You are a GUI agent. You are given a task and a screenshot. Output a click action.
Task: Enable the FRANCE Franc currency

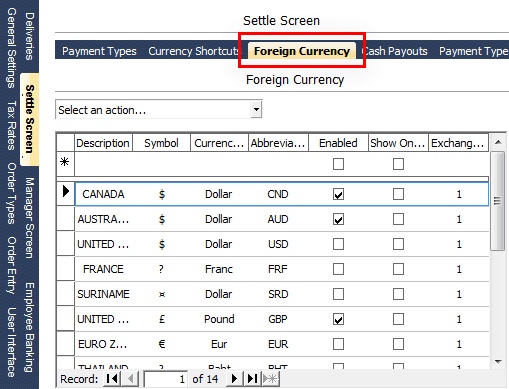tap(338, 269)
